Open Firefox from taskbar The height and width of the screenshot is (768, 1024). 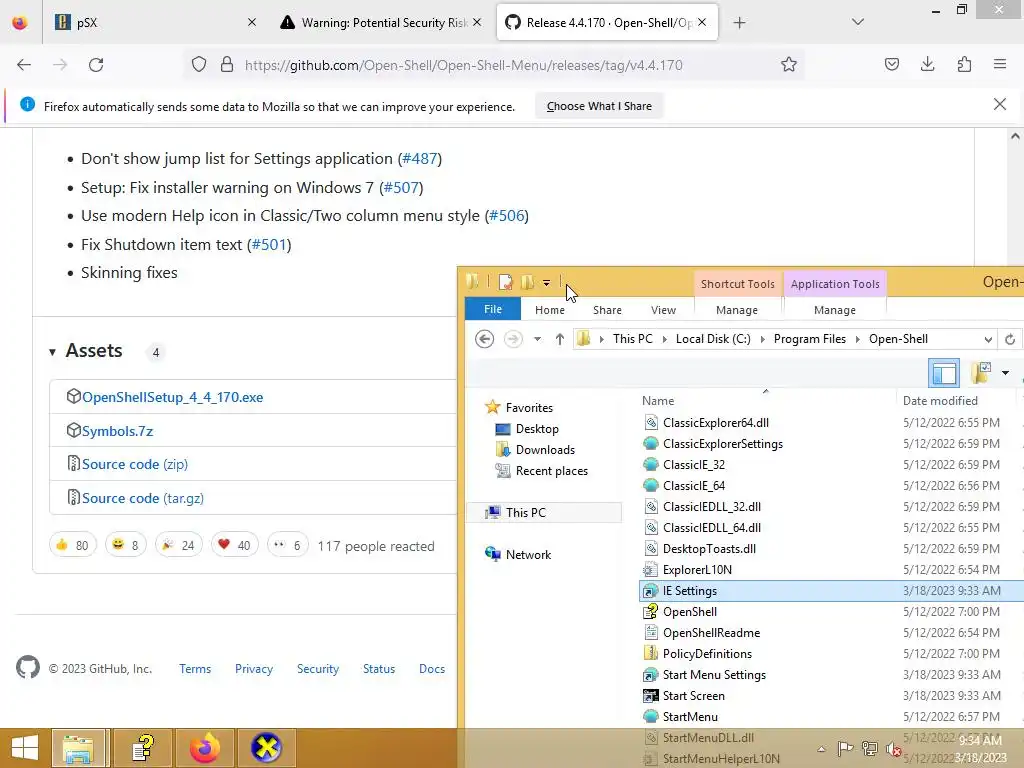tap(204, 748)
